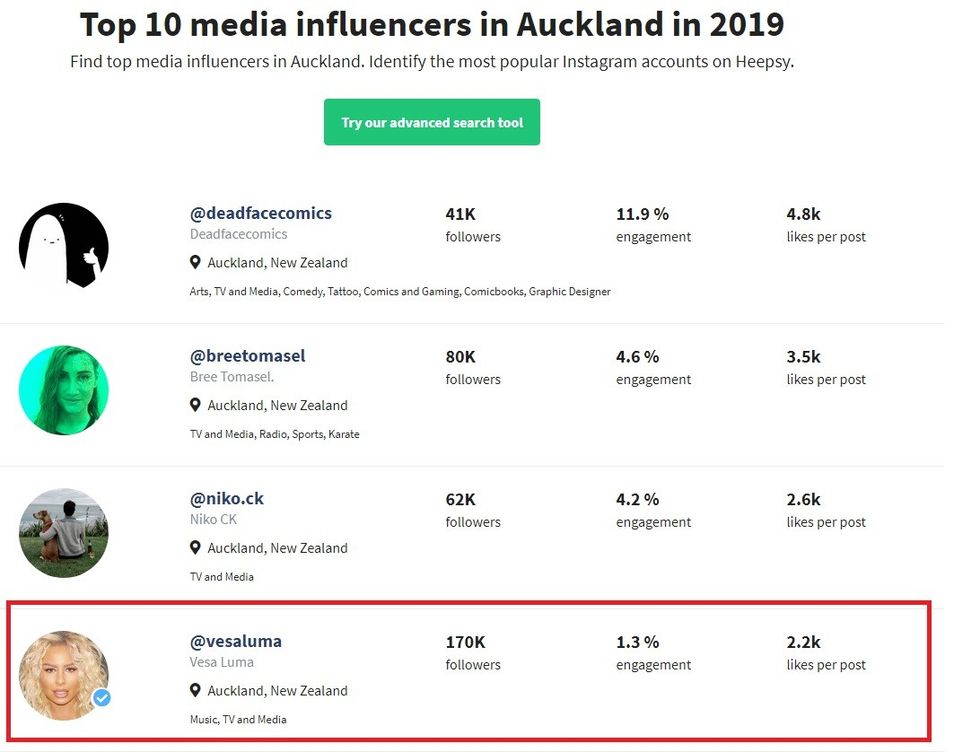Screen dimensions: 980x752
Task: Click the Deadfacecomics ghost avatar
Action: tap(64, 246)
